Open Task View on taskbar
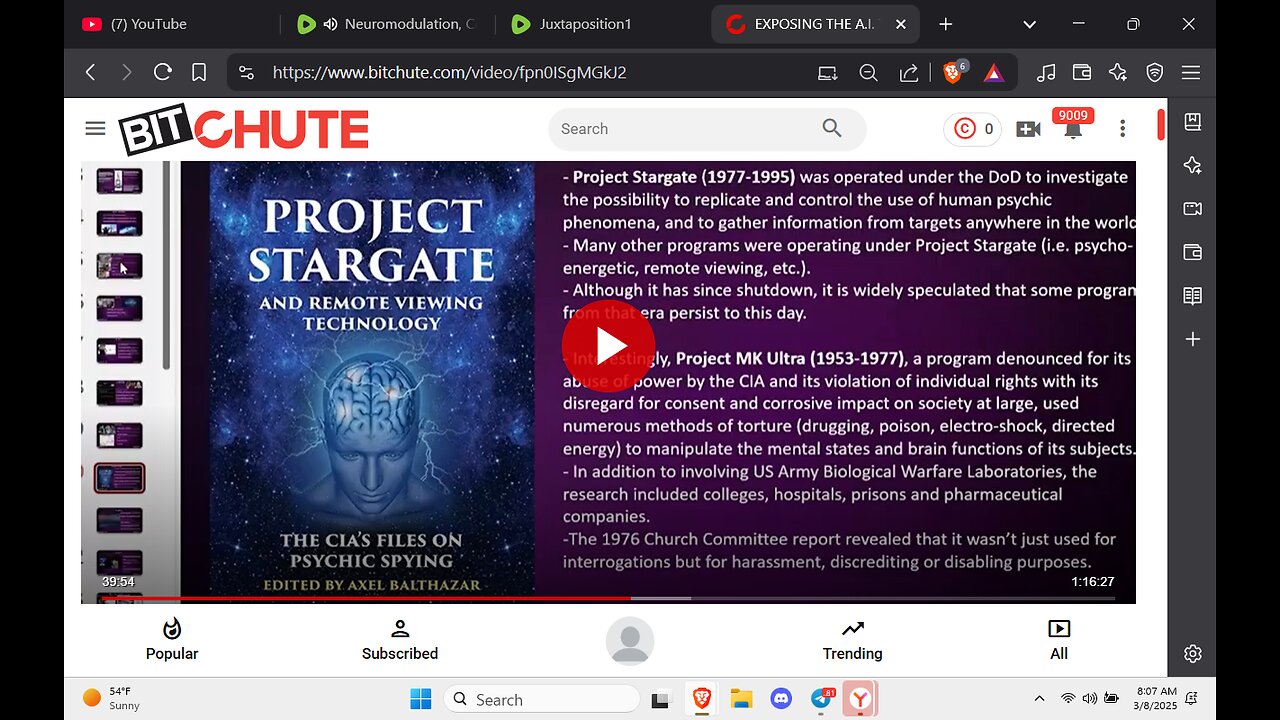 point(661,700)
